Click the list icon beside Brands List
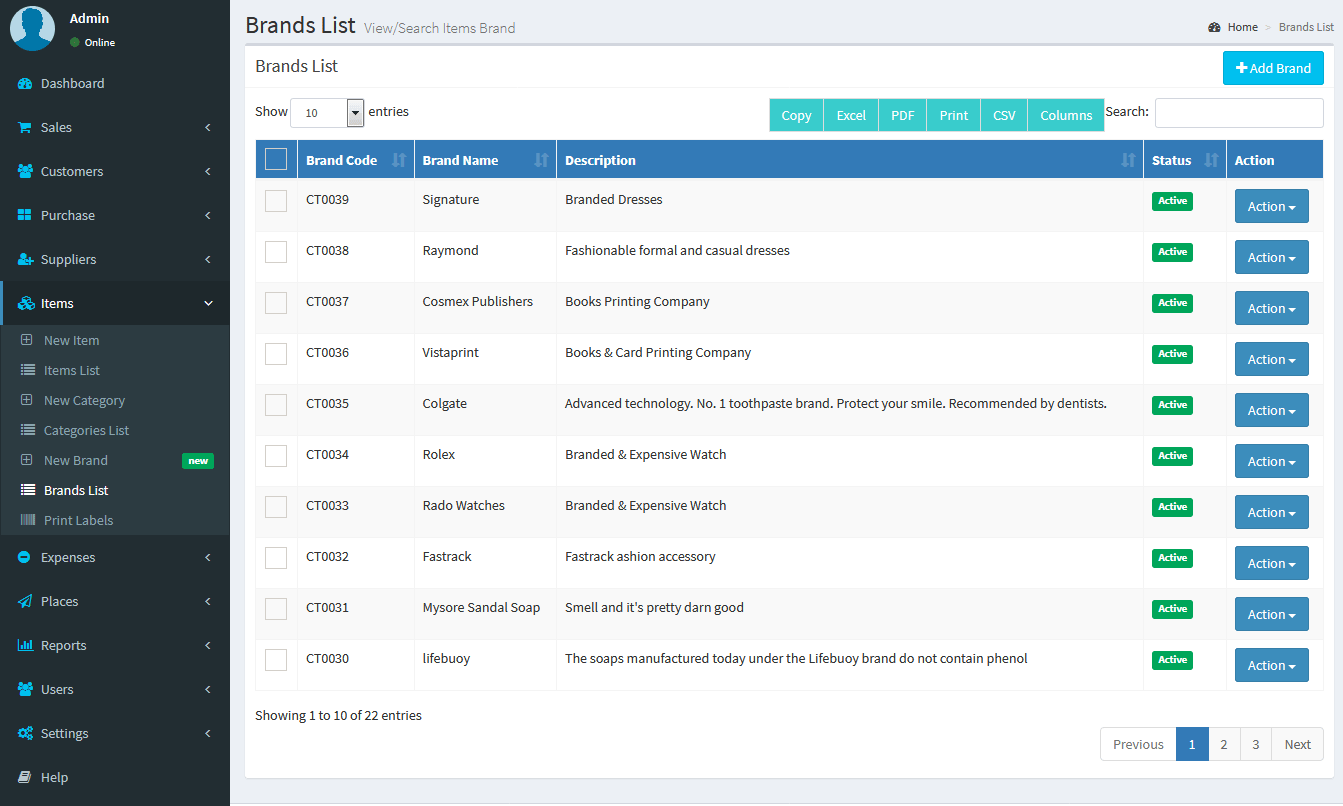Screen dimensions: 1343x806 (27, 491)
